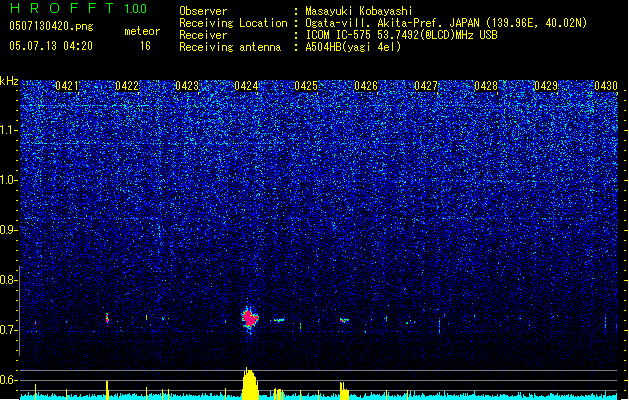Click the 0423 time marker
The height and width of the screenshot is (400, 629).
[x=187, y=86]
